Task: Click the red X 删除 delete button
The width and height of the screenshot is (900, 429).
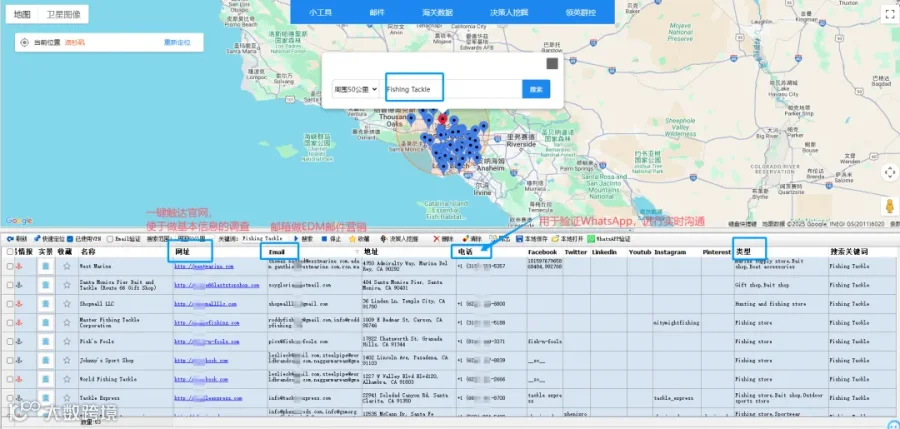Action: [443, 238]
